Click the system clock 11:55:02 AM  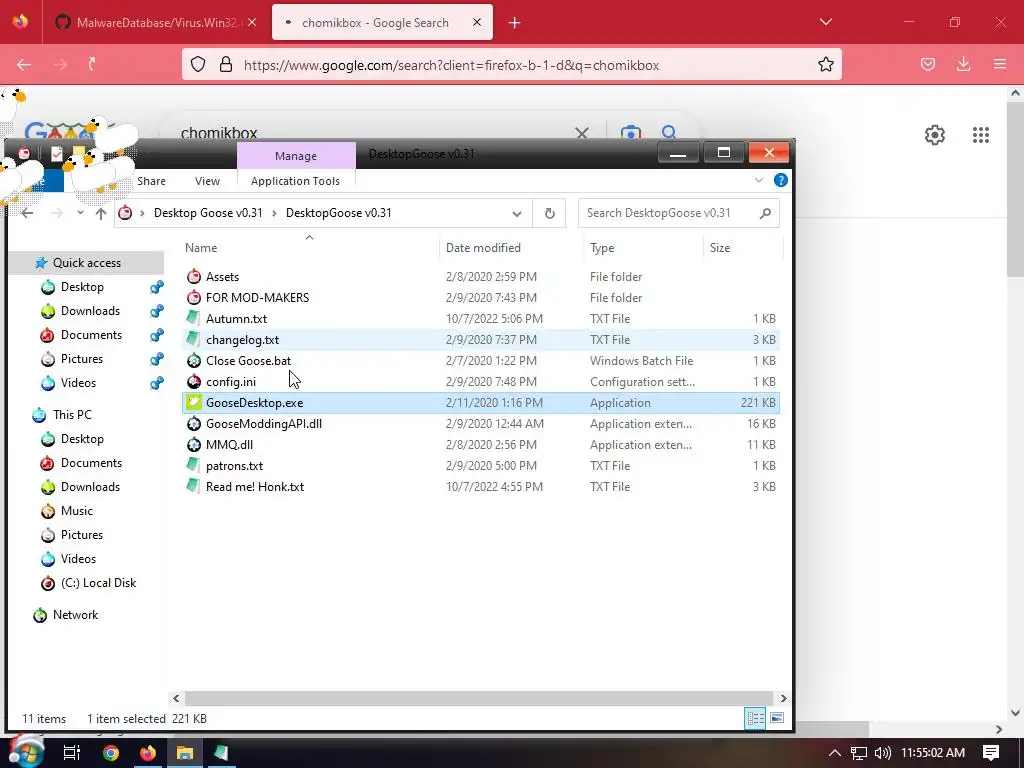933,753
